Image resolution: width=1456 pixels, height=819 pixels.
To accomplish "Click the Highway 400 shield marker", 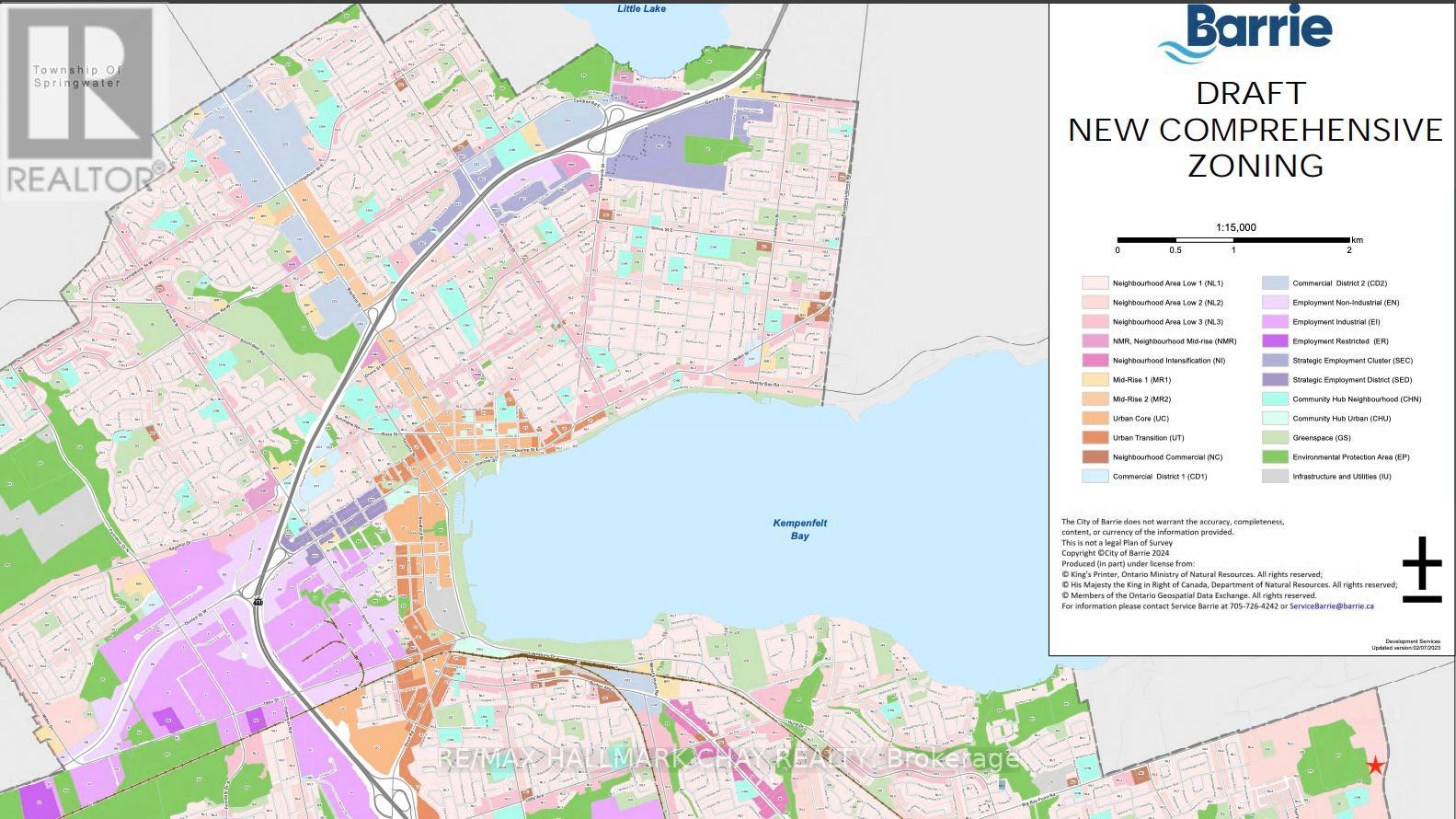I will (258, 600).
